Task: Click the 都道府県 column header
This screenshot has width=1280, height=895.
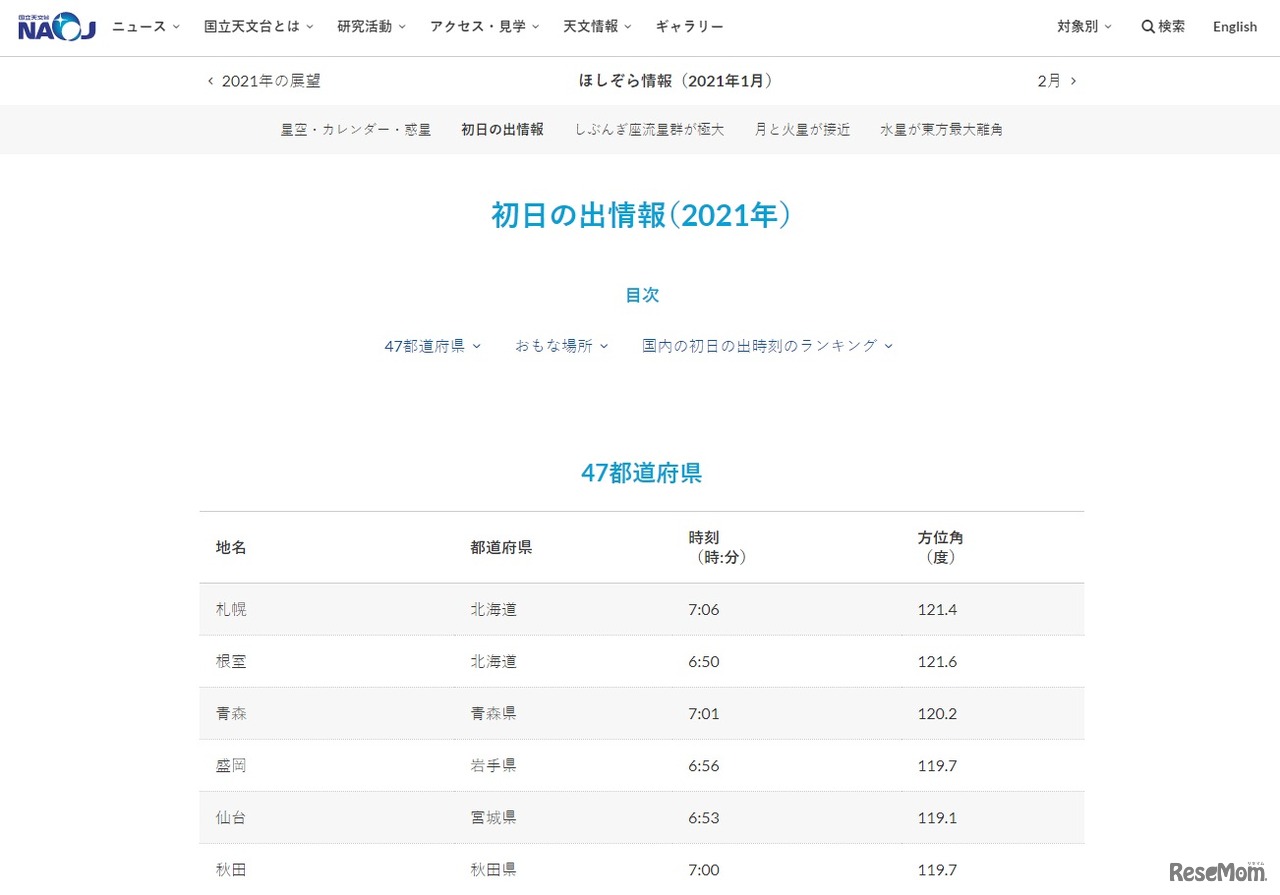Action: pos(501,548)
